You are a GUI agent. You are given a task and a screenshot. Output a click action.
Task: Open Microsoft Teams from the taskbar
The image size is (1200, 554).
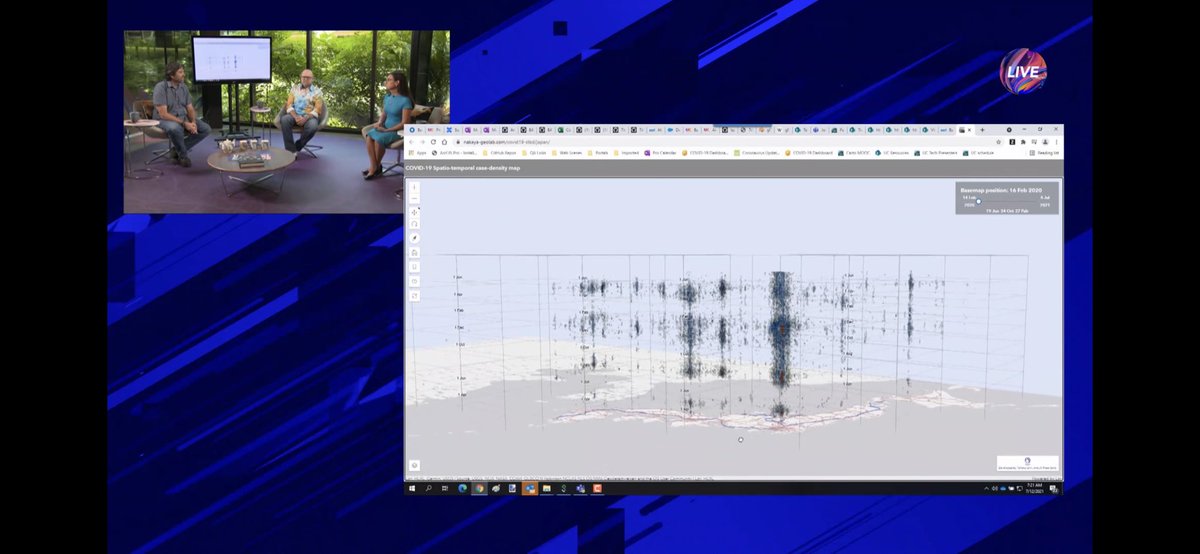click(580, 489)
